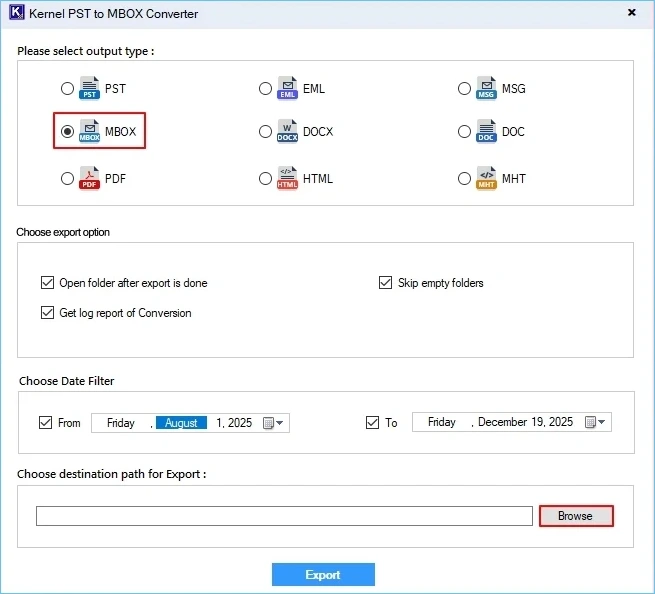Click the 2025 year in From date
This screenshot has height=594, width=655.
[x=240, y=423]
